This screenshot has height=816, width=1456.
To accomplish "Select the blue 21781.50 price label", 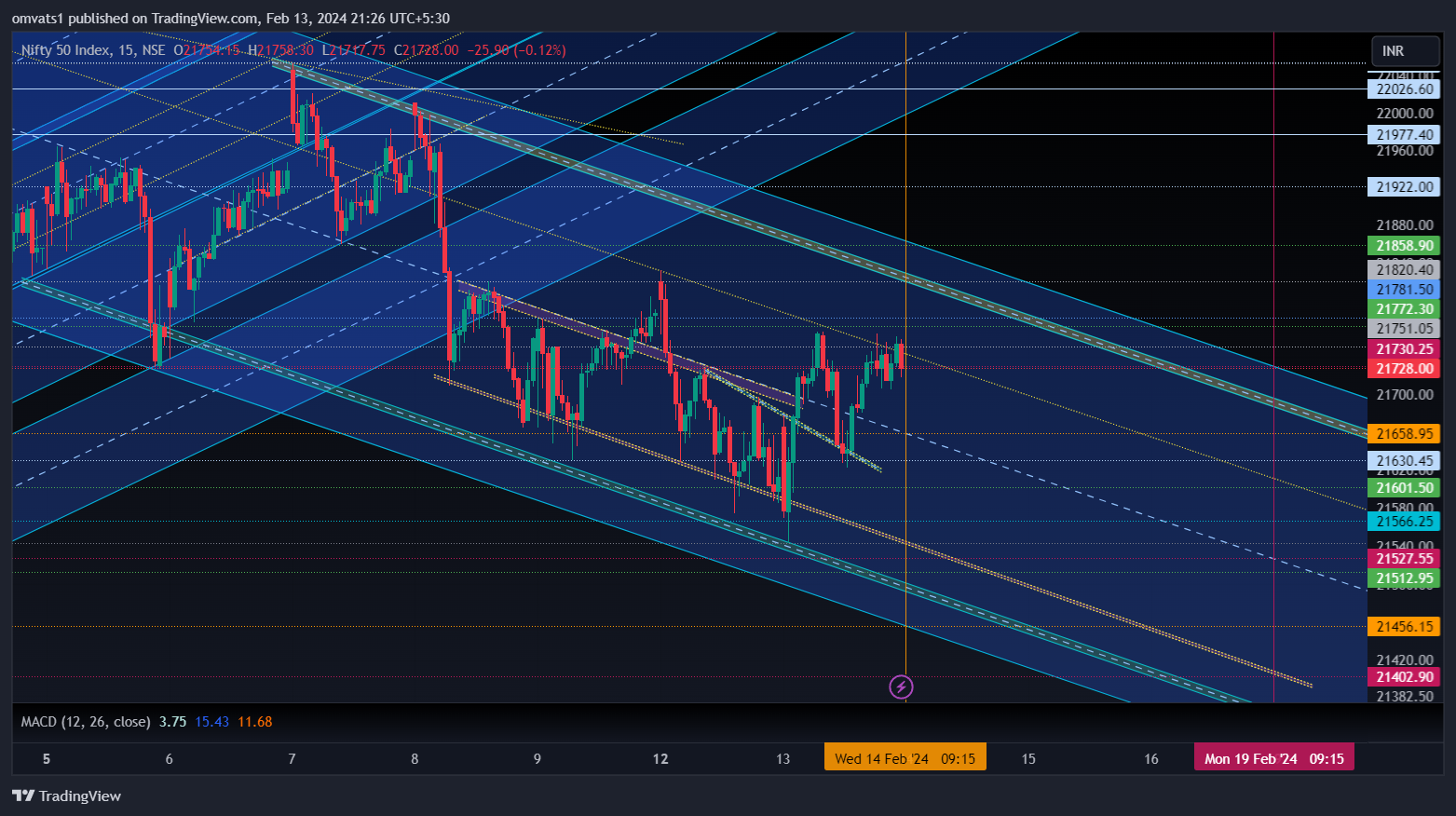I will pos(1404,290).
